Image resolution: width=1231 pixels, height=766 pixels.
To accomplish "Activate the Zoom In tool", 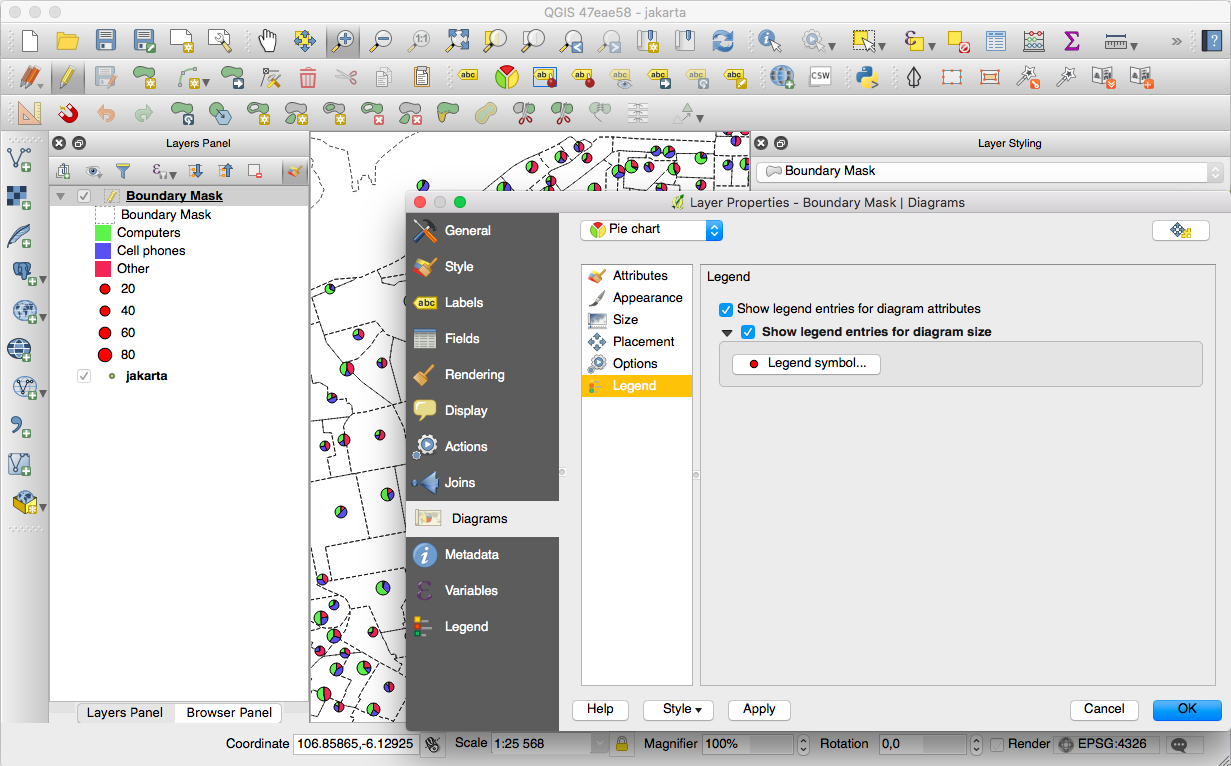I will click(343, 41).
